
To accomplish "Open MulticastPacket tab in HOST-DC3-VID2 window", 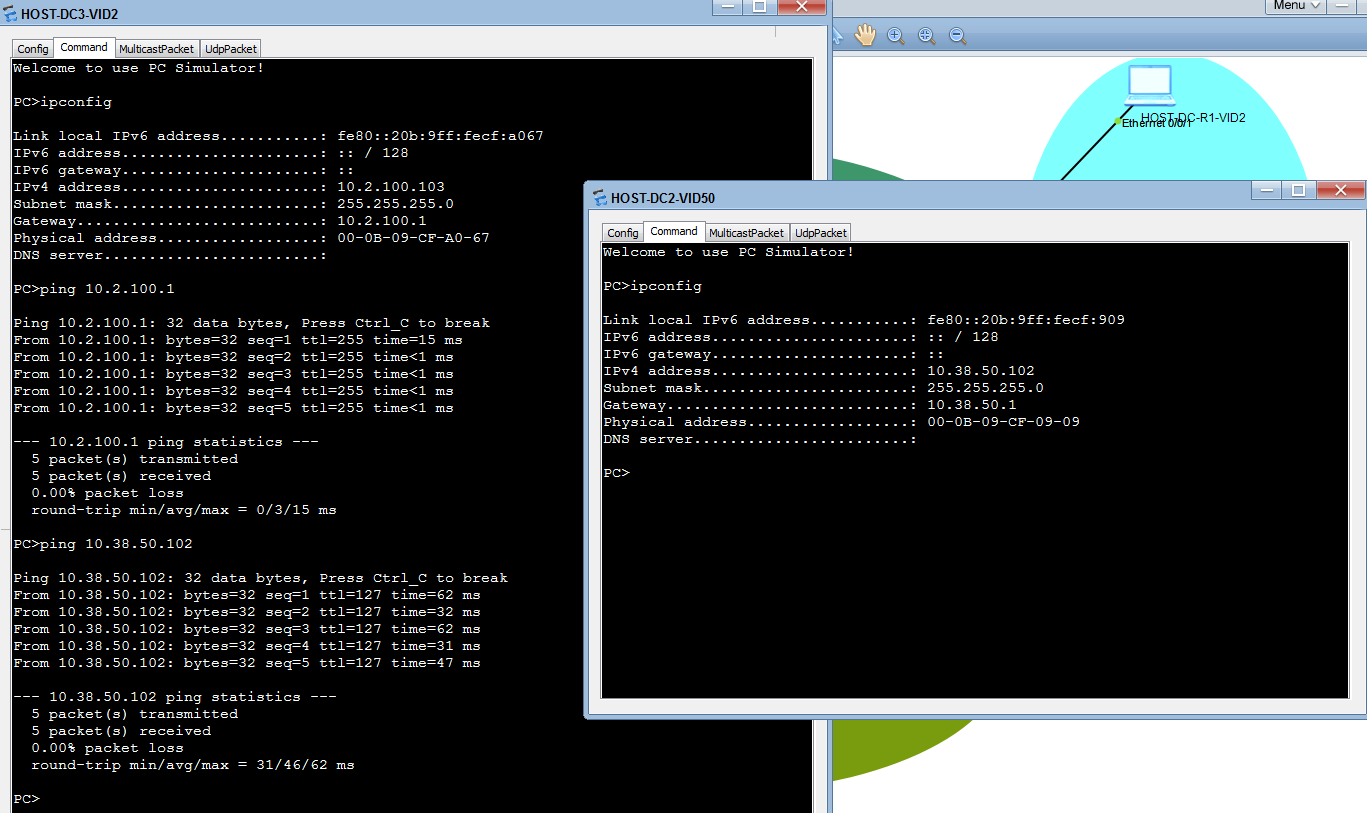I will click(x=158, y=48).
